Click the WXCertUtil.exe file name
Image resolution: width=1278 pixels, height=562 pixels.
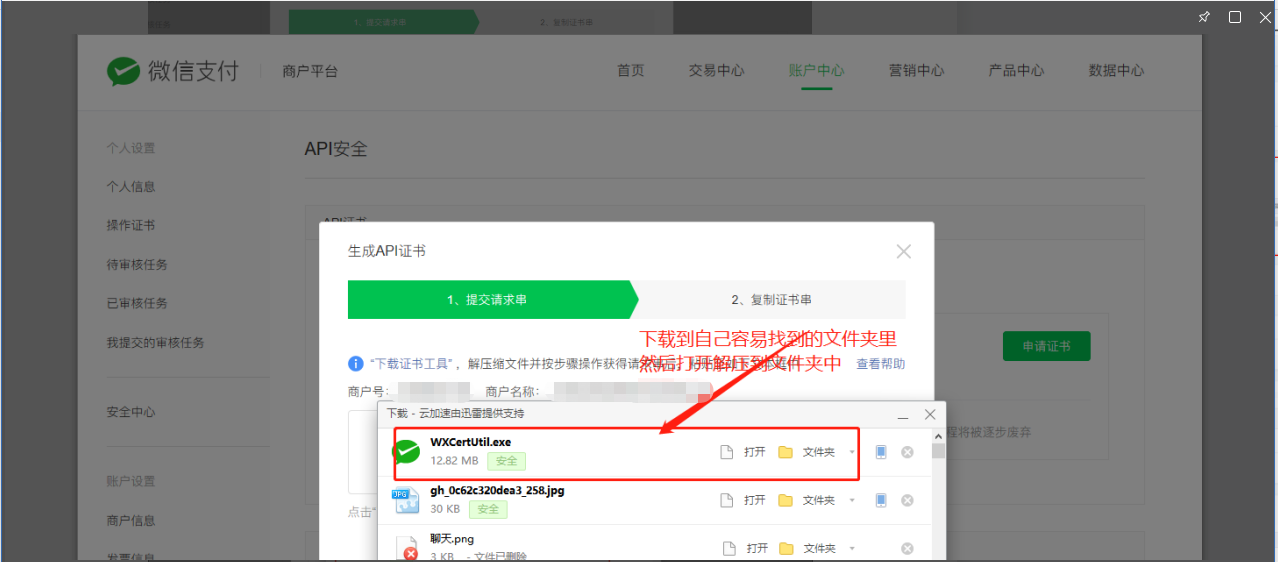pyautogui.click(x=471, y=442)
